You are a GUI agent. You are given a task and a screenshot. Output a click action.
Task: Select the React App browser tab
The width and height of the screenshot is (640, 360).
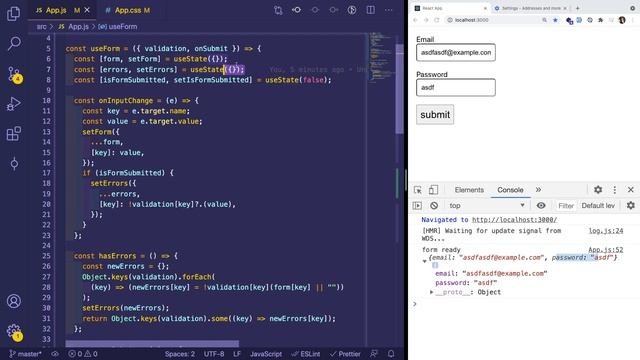(x=449, y=8)
